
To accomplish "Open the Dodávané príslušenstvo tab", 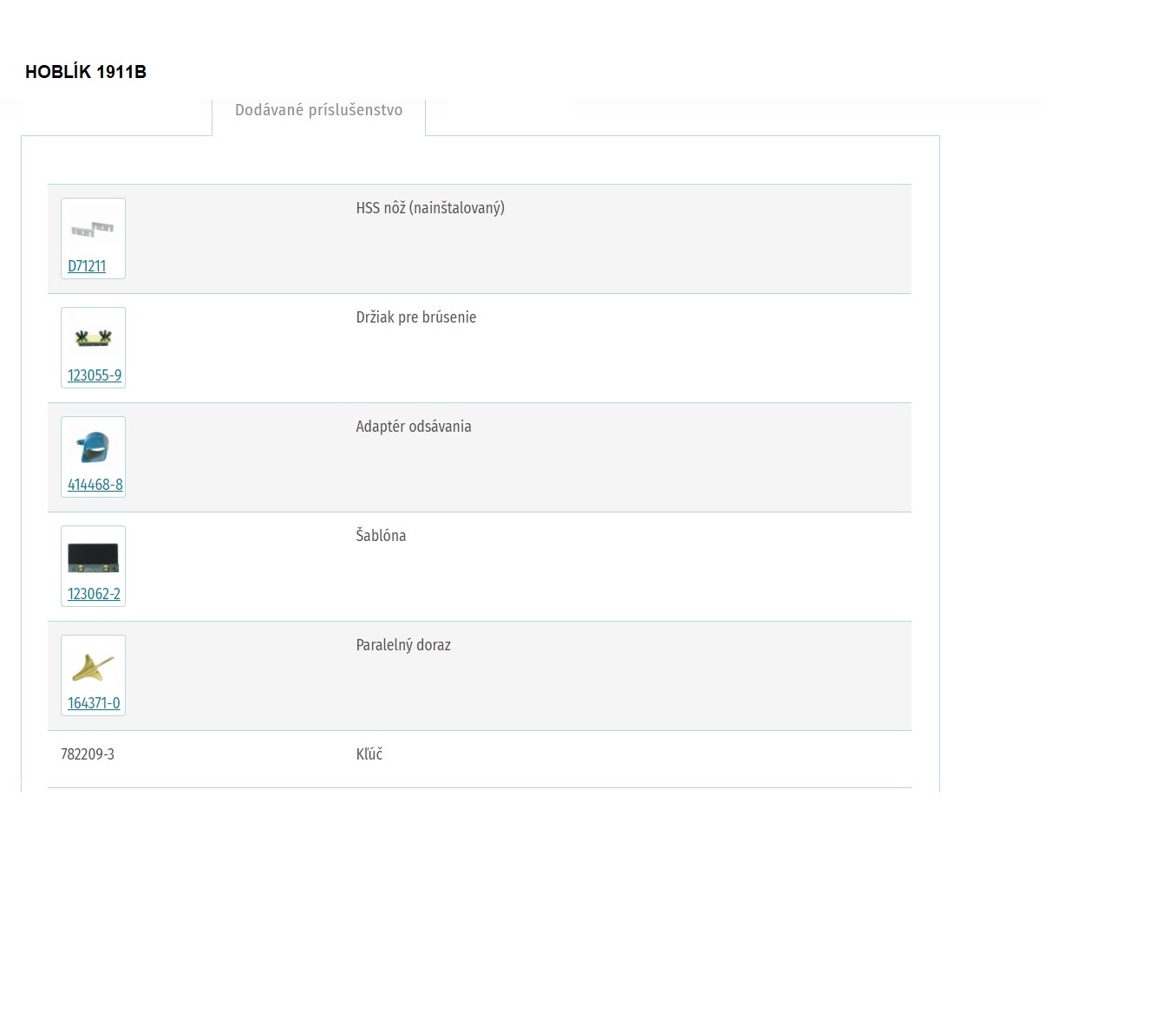I will pos(318,110).
